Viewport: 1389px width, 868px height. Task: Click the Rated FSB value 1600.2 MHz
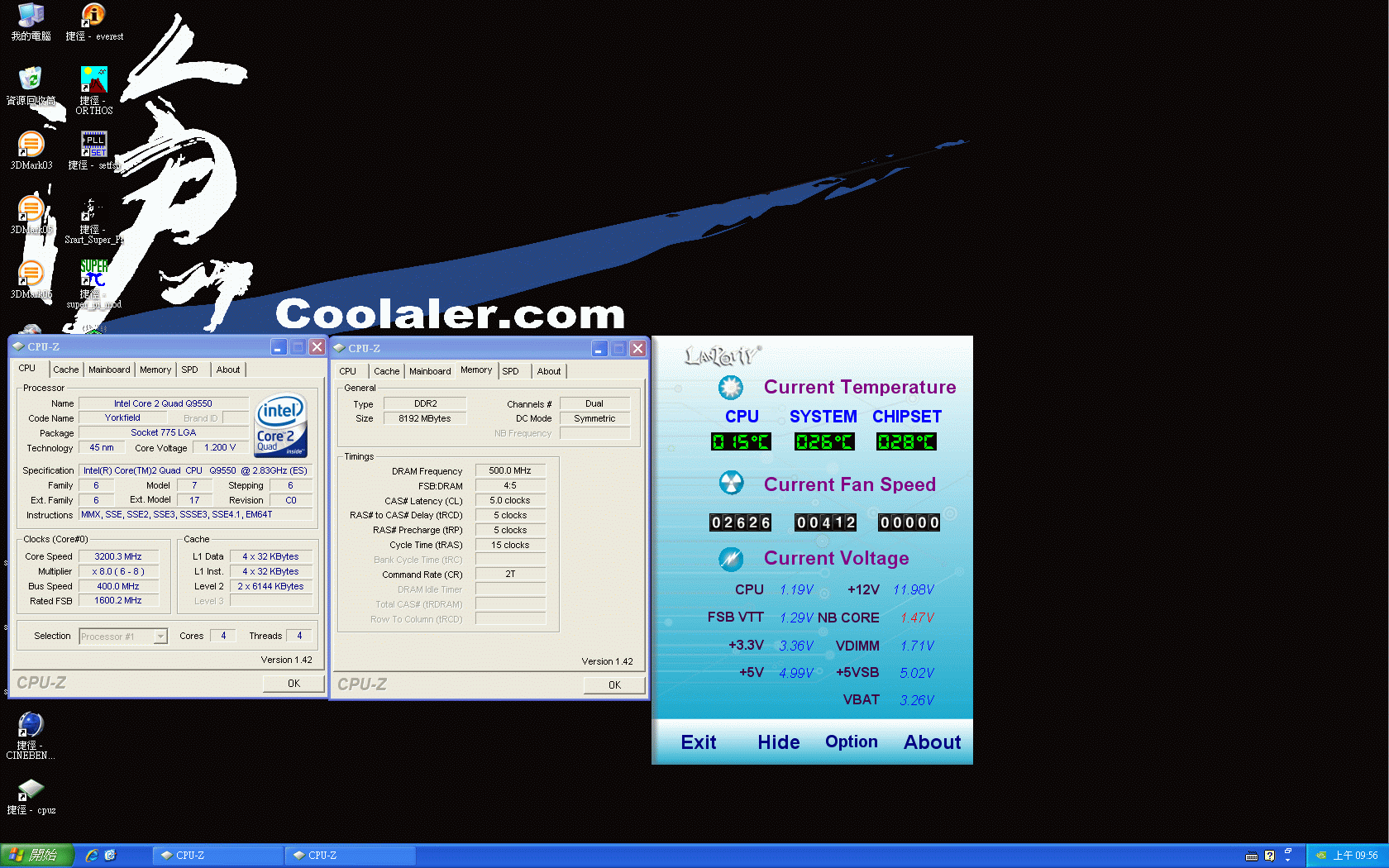pos(118,601)
